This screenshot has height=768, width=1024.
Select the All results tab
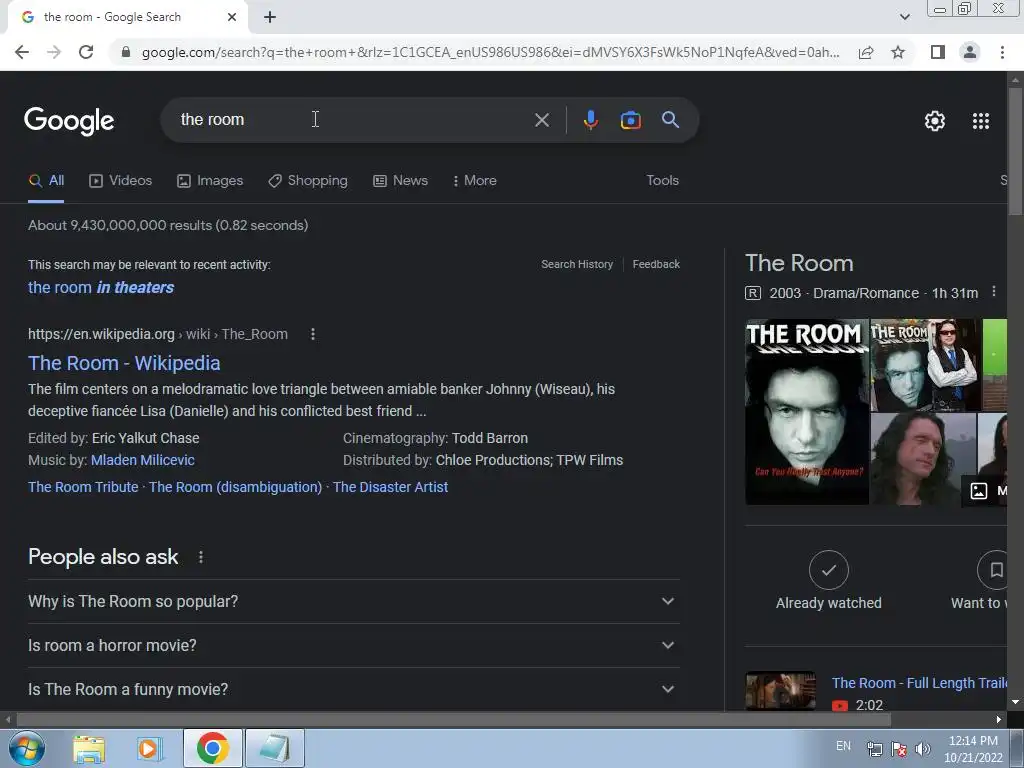click(x=46, y=181)
